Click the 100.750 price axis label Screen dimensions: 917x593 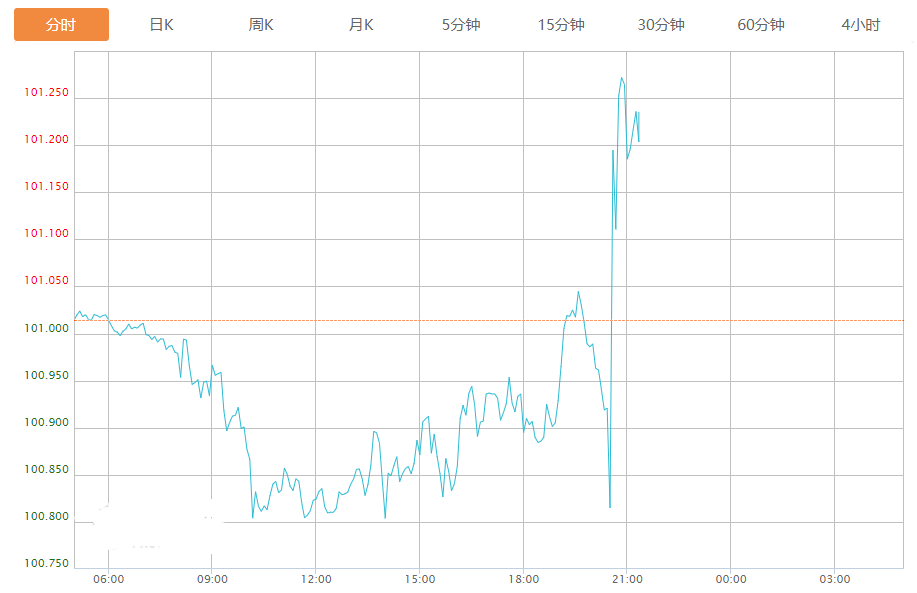tap(47, 564)
